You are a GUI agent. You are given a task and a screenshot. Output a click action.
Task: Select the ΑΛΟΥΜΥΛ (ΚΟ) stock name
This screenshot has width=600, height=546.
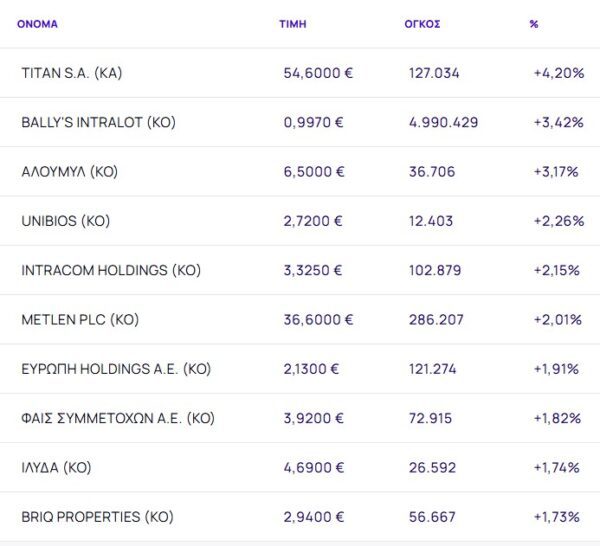[69, 171]
